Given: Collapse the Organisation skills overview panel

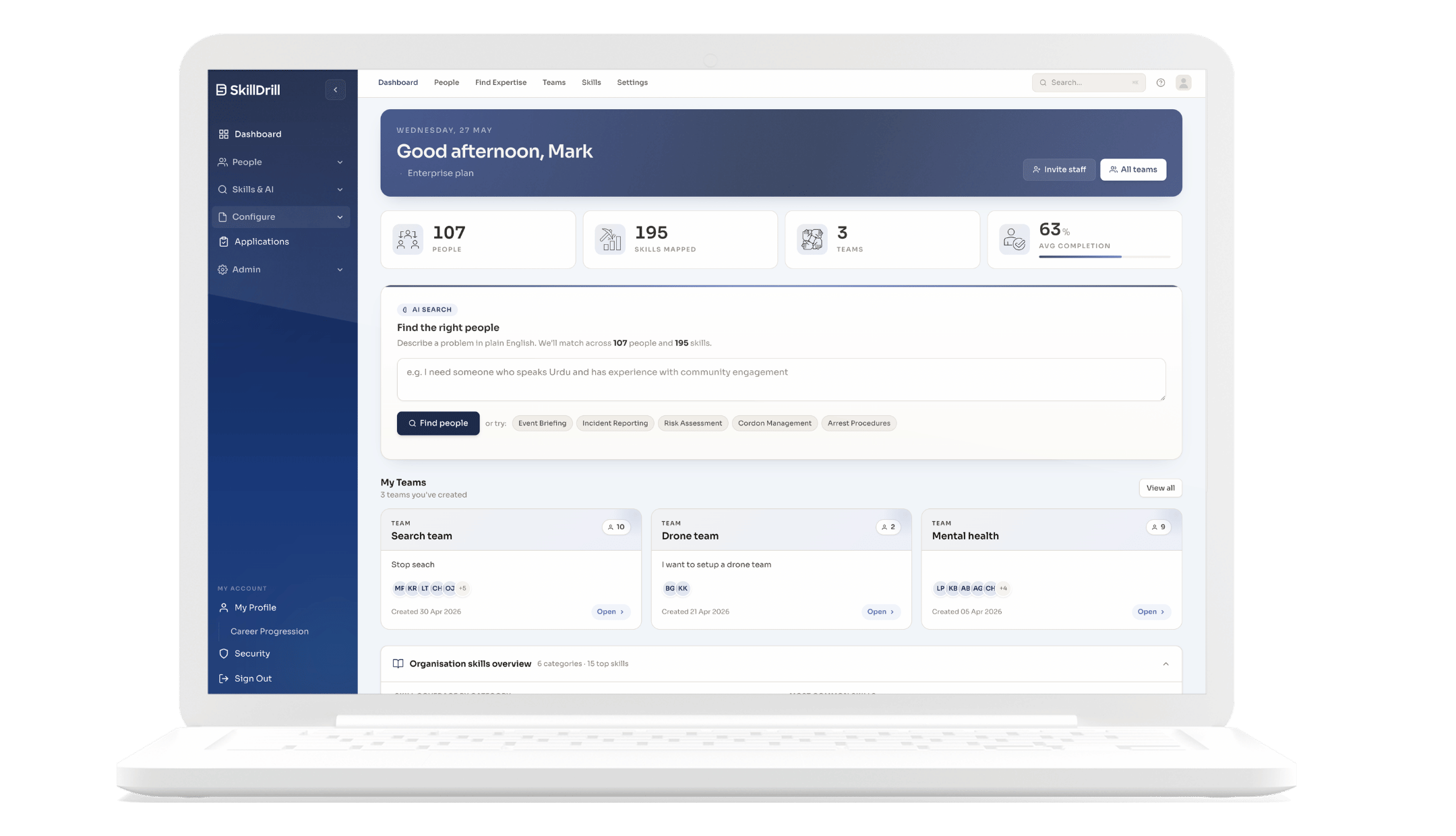Looking at the screenshot, I should point(1165,664).
